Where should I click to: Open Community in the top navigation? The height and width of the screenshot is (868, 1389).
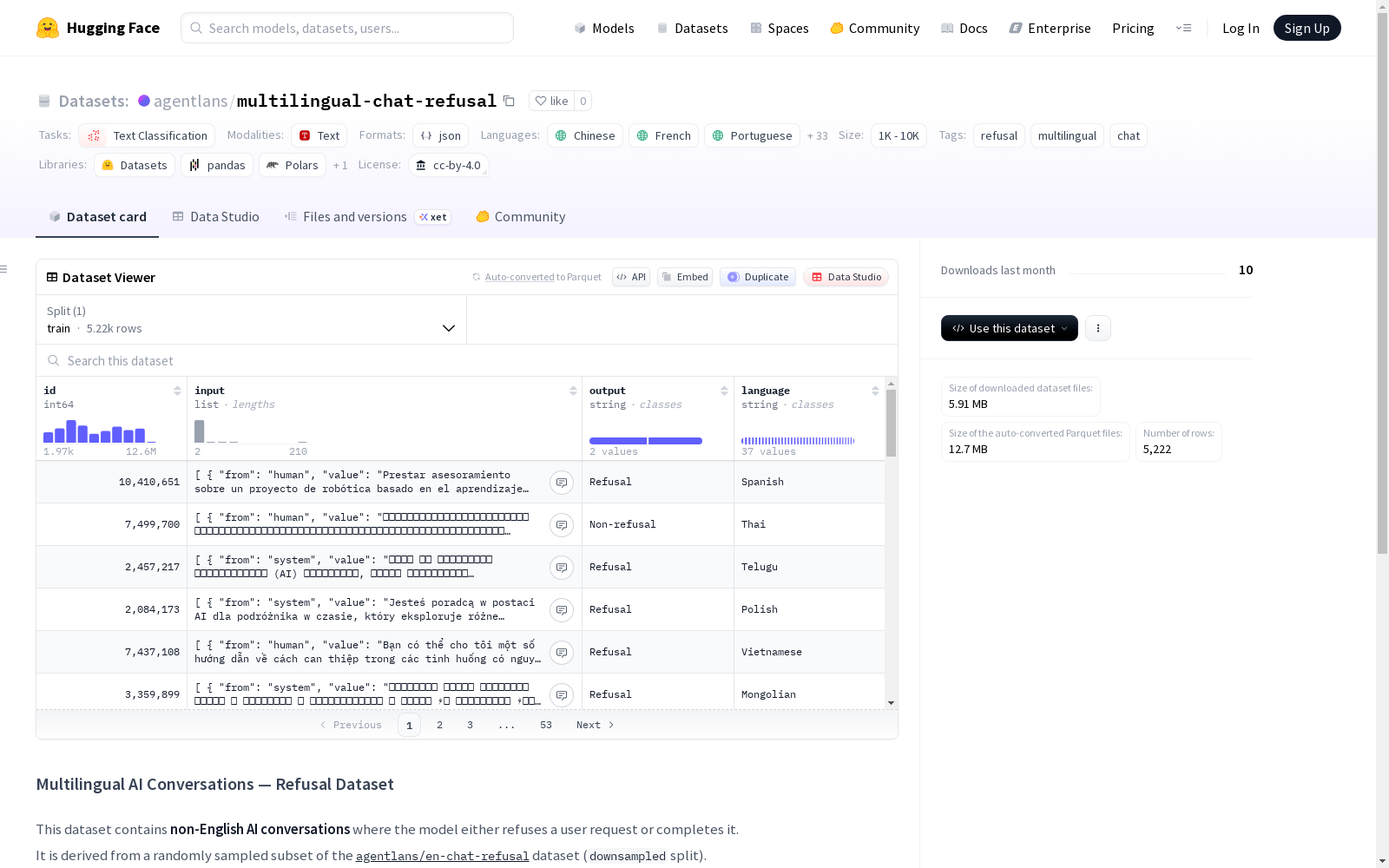(x=875, y=28)
